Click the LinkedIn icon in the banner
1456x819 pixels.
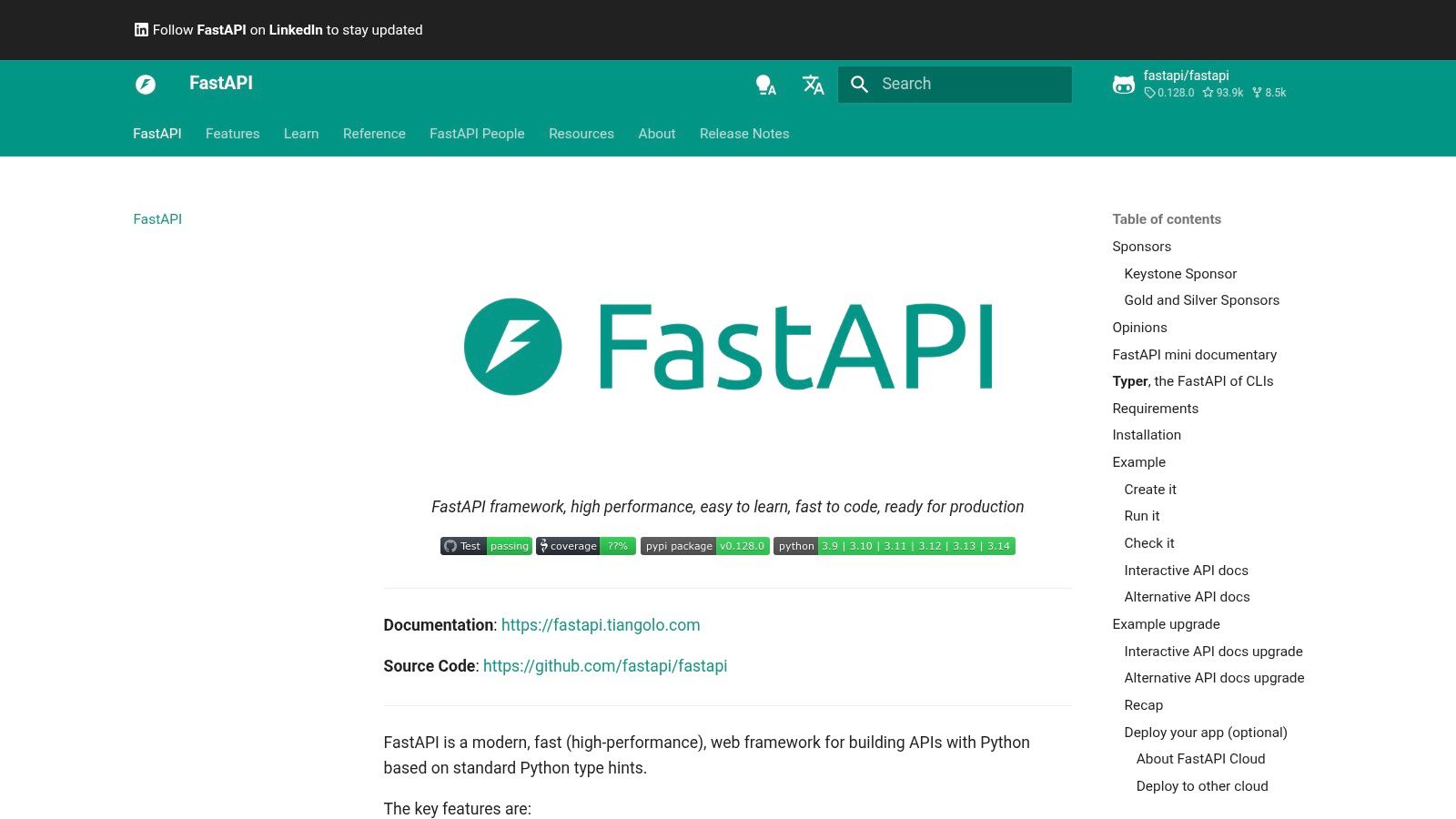(x=141, y=29)
